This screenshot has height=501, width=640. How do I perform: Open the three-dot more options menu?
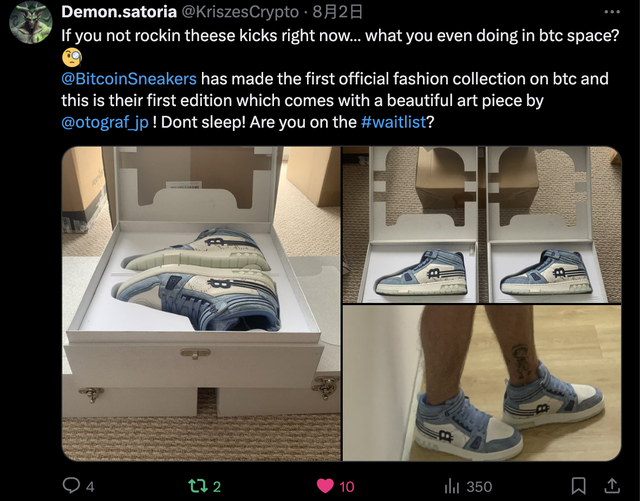tap(612, 12)
